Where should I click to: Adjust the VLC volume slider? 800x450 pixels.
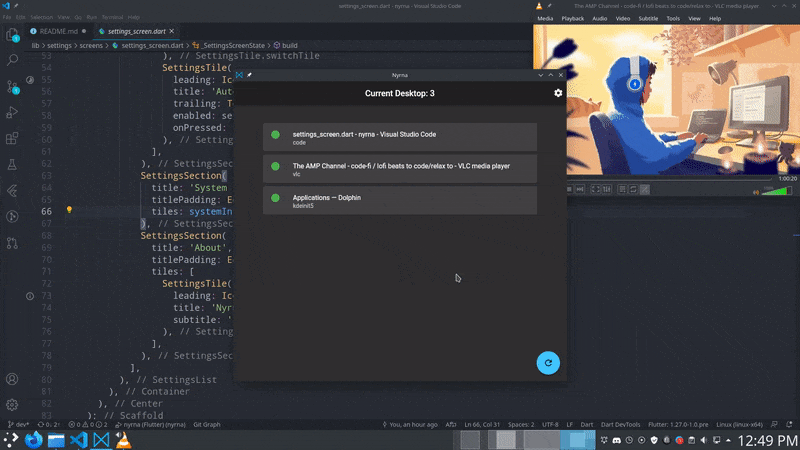pos(778,191)
